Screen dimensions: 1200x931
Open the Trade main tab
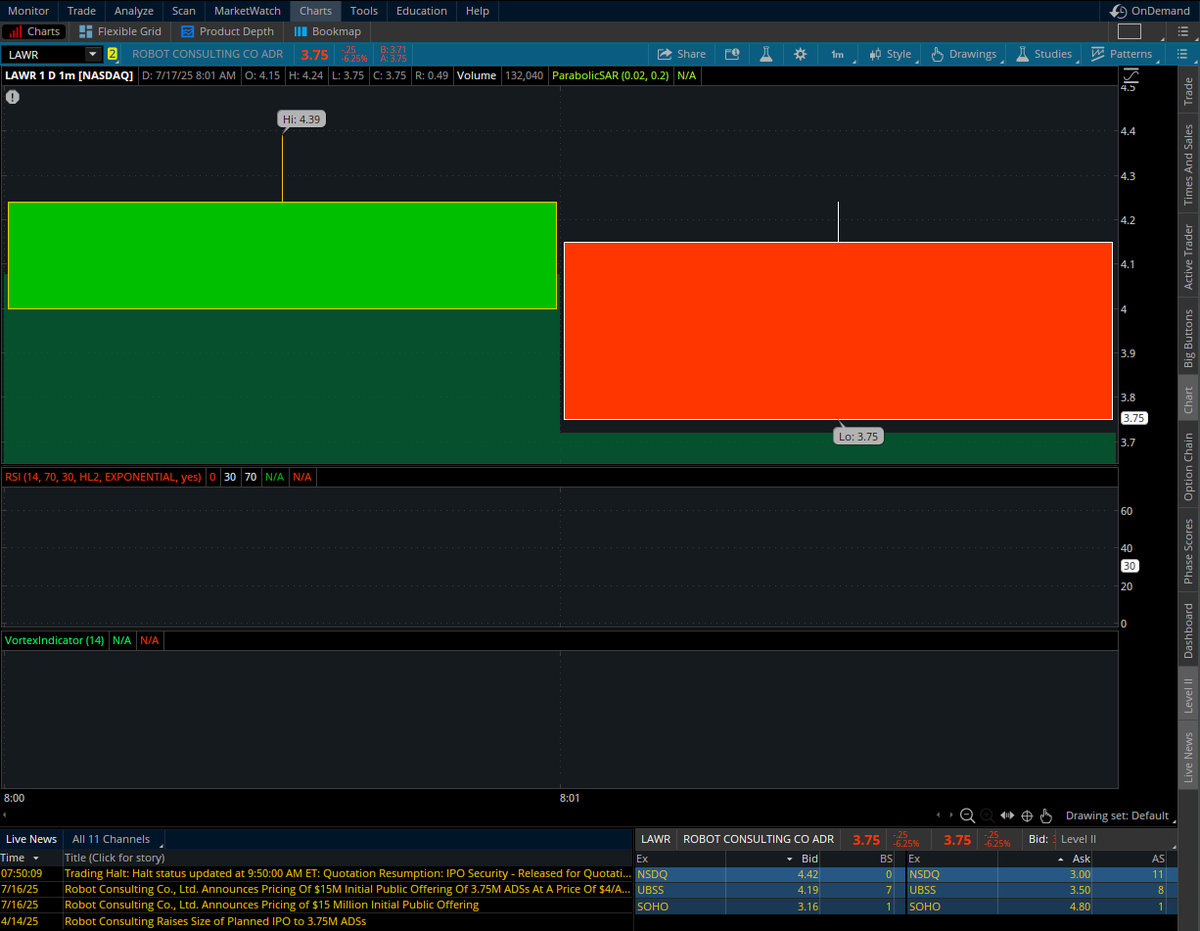coord(81,11)
